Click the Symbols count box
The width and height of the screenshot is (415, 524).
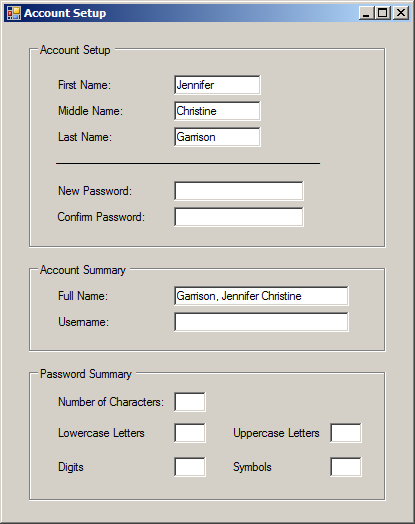(x=346, y=467)
